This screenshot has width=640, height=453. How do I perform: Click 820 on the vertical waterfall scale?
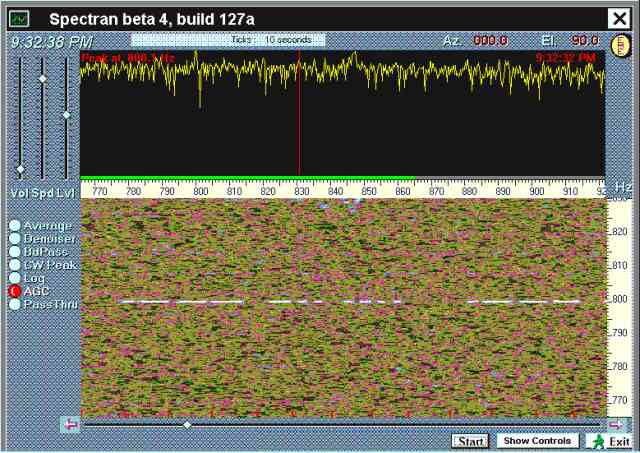(619, 232)
